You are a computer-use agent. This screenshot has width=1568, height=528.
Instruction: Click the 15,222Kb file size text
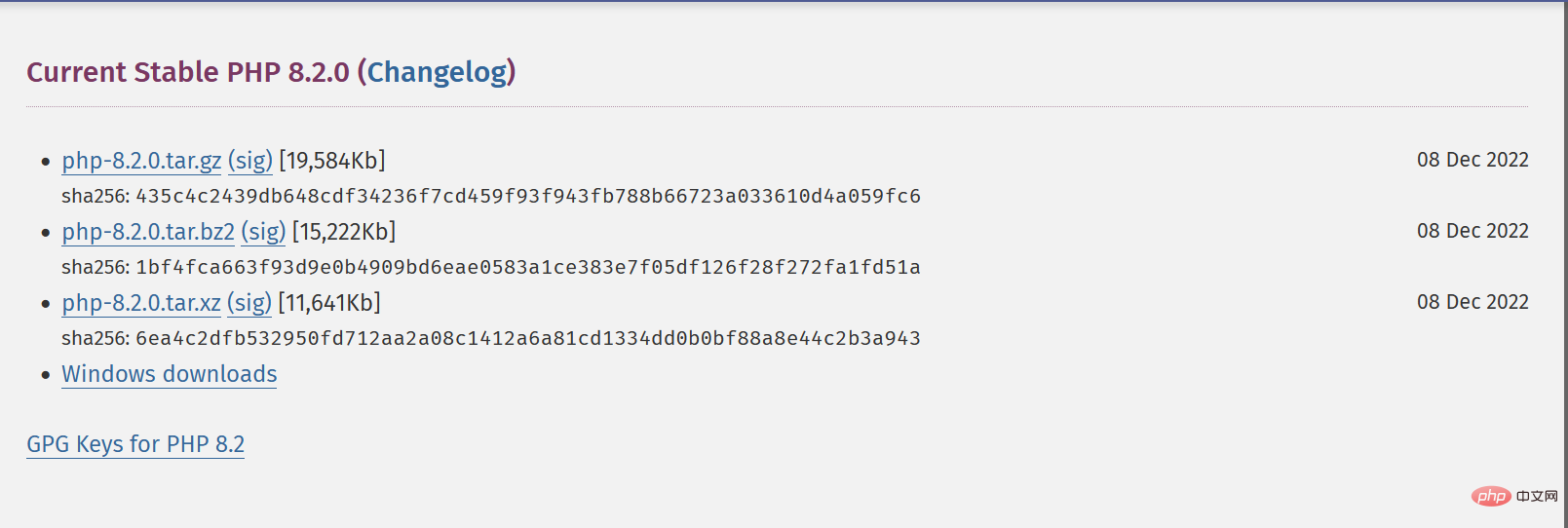[x=344, y=232]
